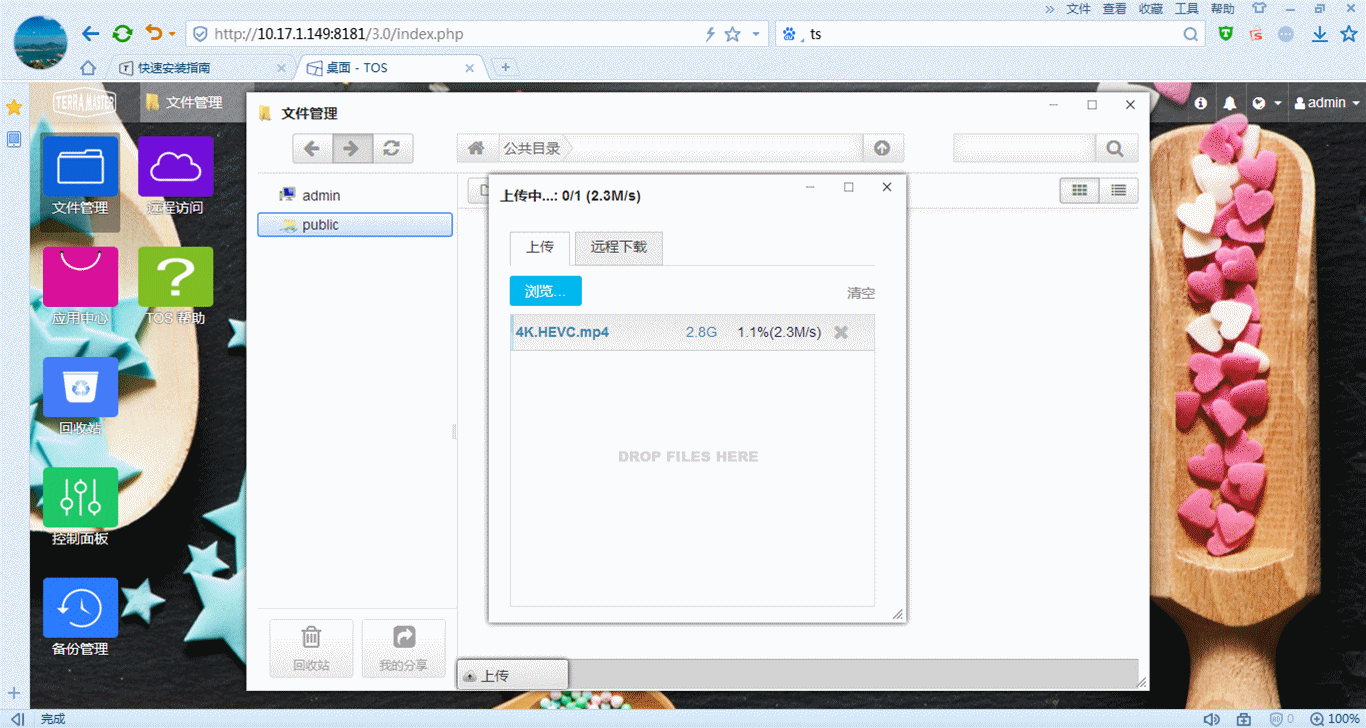This screenshot has width=1366, height=728.
Task: Switch to 远程下载 tab
Action: 619,248
